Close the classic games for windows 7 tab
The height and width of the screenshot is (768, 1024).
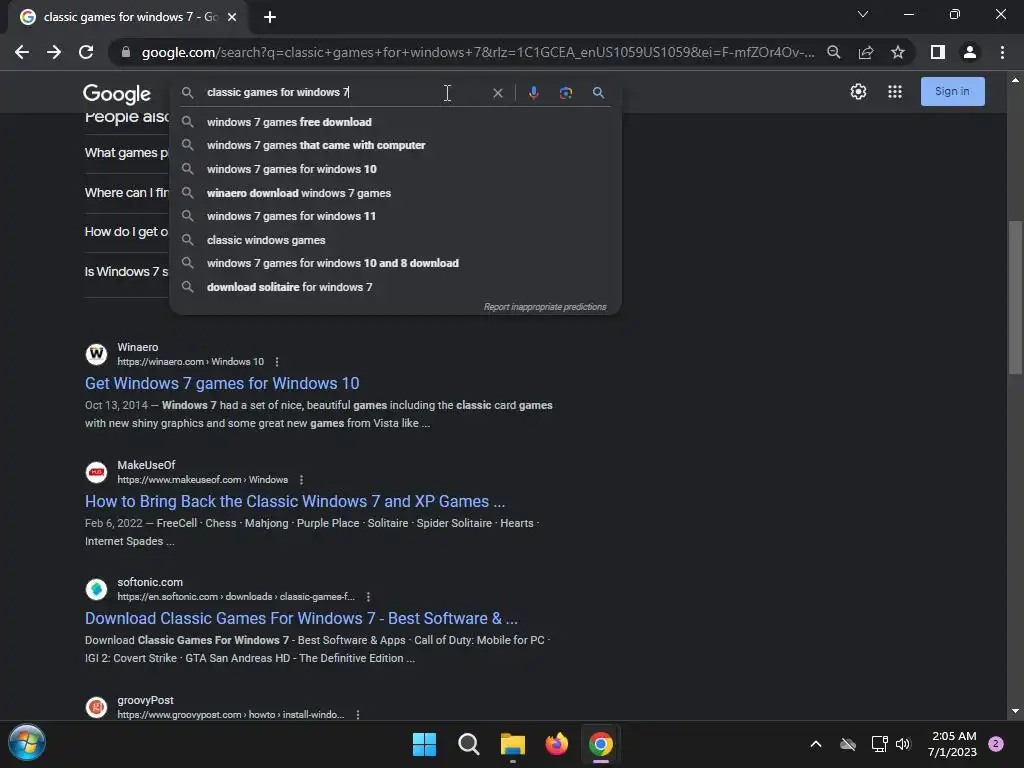(232, 17)
